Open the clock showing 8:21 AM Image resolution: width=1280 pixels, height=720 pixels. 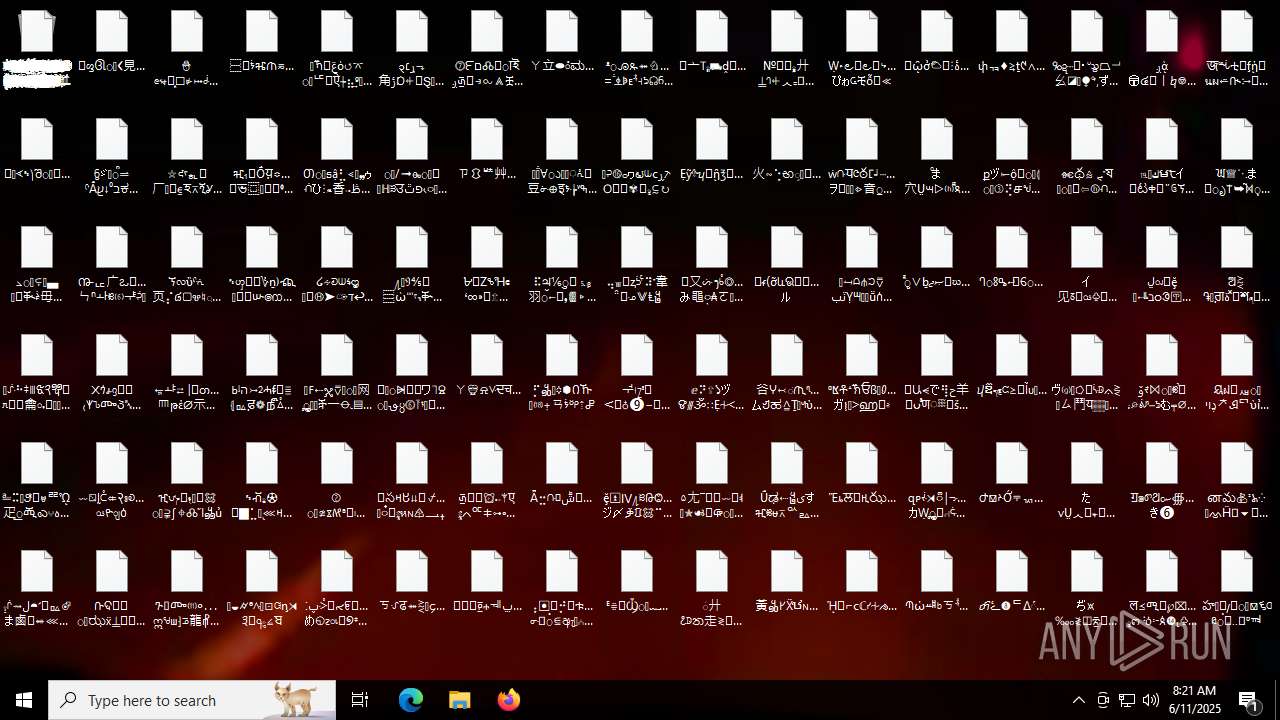(1194, 700)
